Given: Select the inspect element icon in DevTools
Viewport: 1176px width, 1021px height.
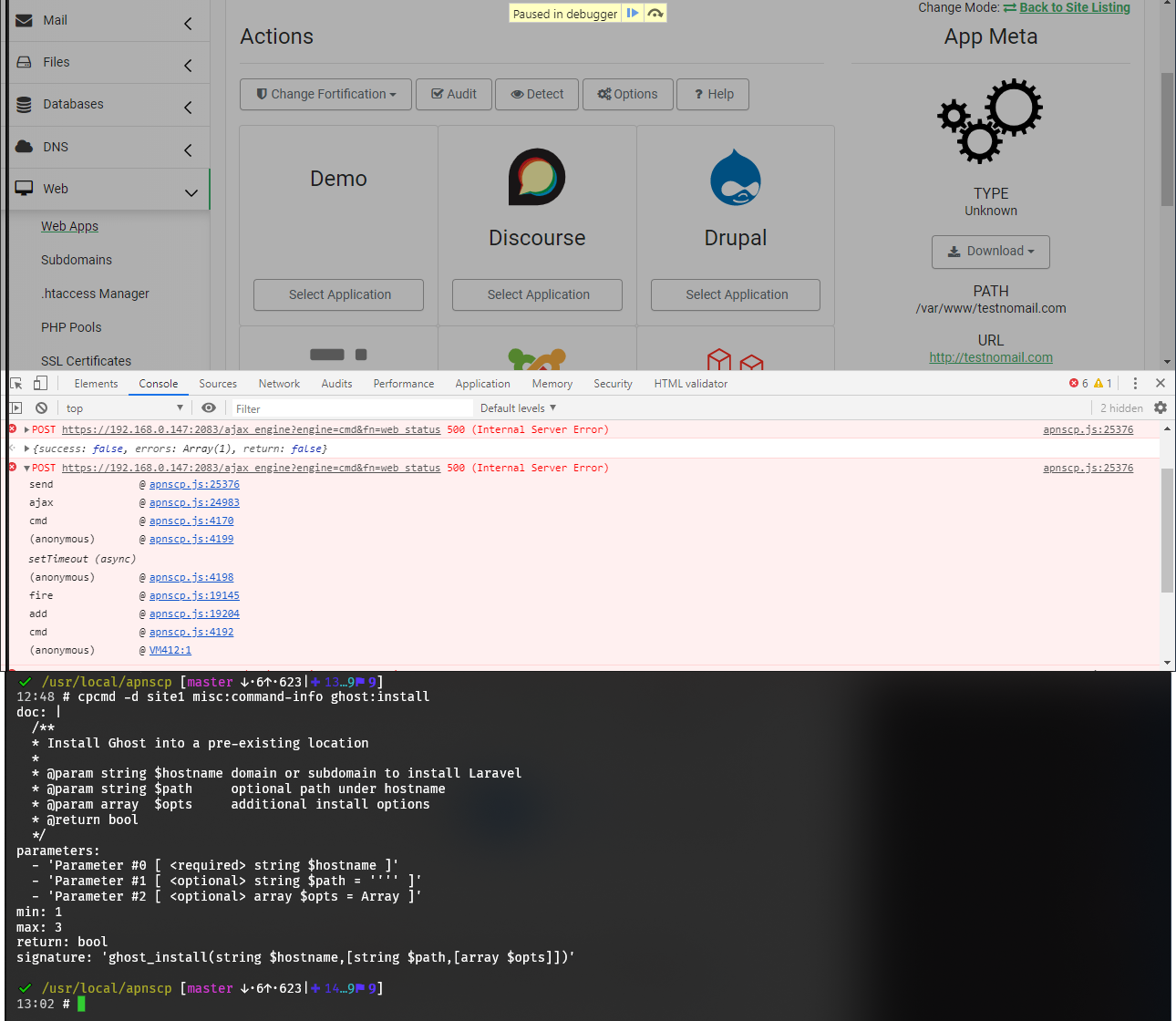Looking at the screenshot, I should click(16, 384).
